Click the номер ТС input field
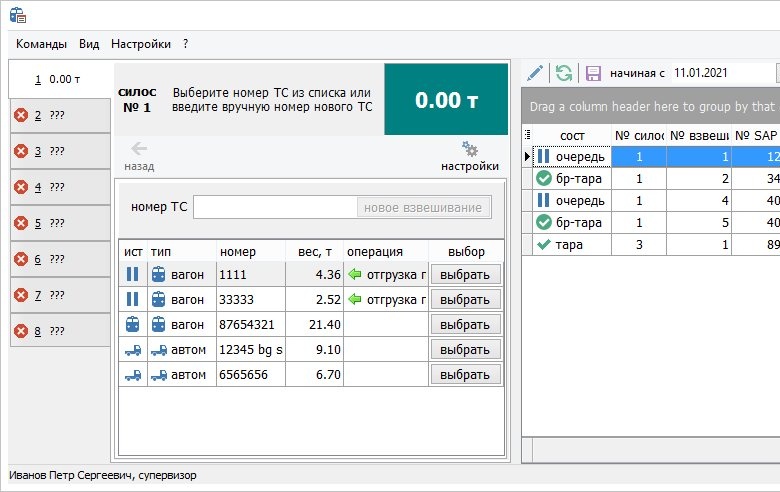The width and height of the screenshot is (780, 492). coord(275,207)
